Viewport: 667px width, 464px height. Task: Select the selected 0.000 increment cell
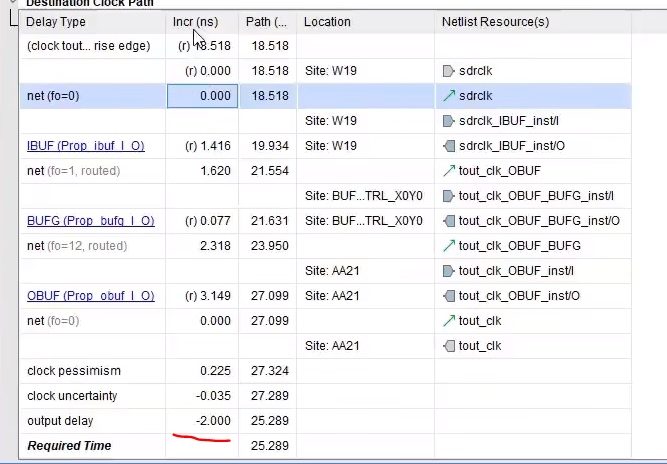pyautogui.click(x=202, y=96)
